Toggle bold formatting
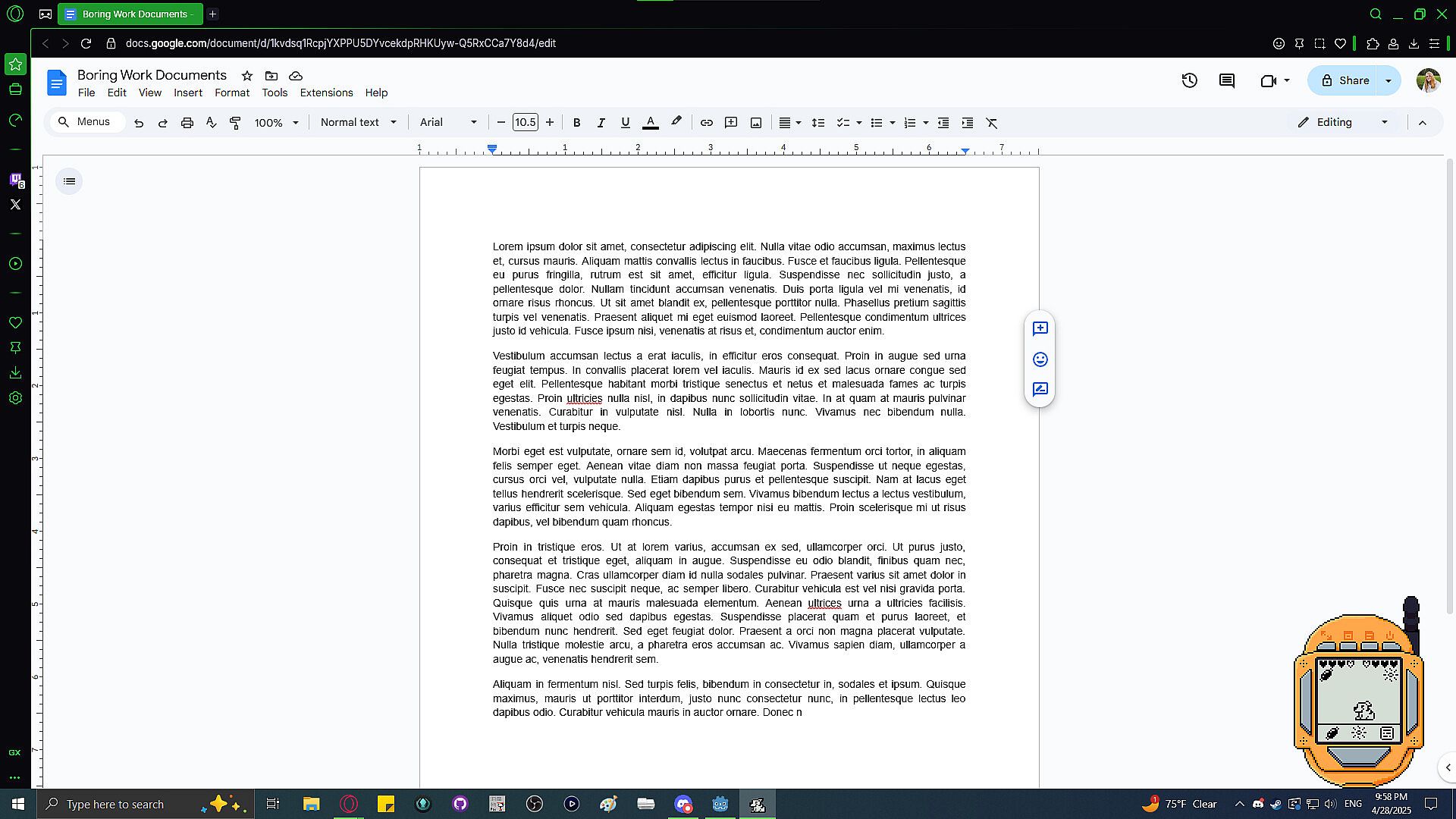1456x819 pixels. (576, 123)
